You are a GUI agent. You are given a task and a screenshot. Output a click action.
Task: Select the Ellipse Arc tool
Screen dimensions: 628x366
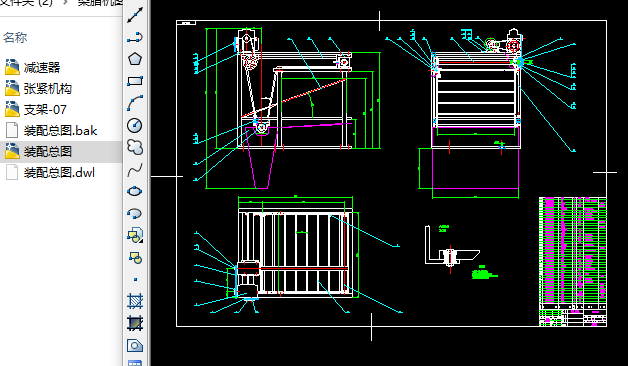[x=135, y=213]
